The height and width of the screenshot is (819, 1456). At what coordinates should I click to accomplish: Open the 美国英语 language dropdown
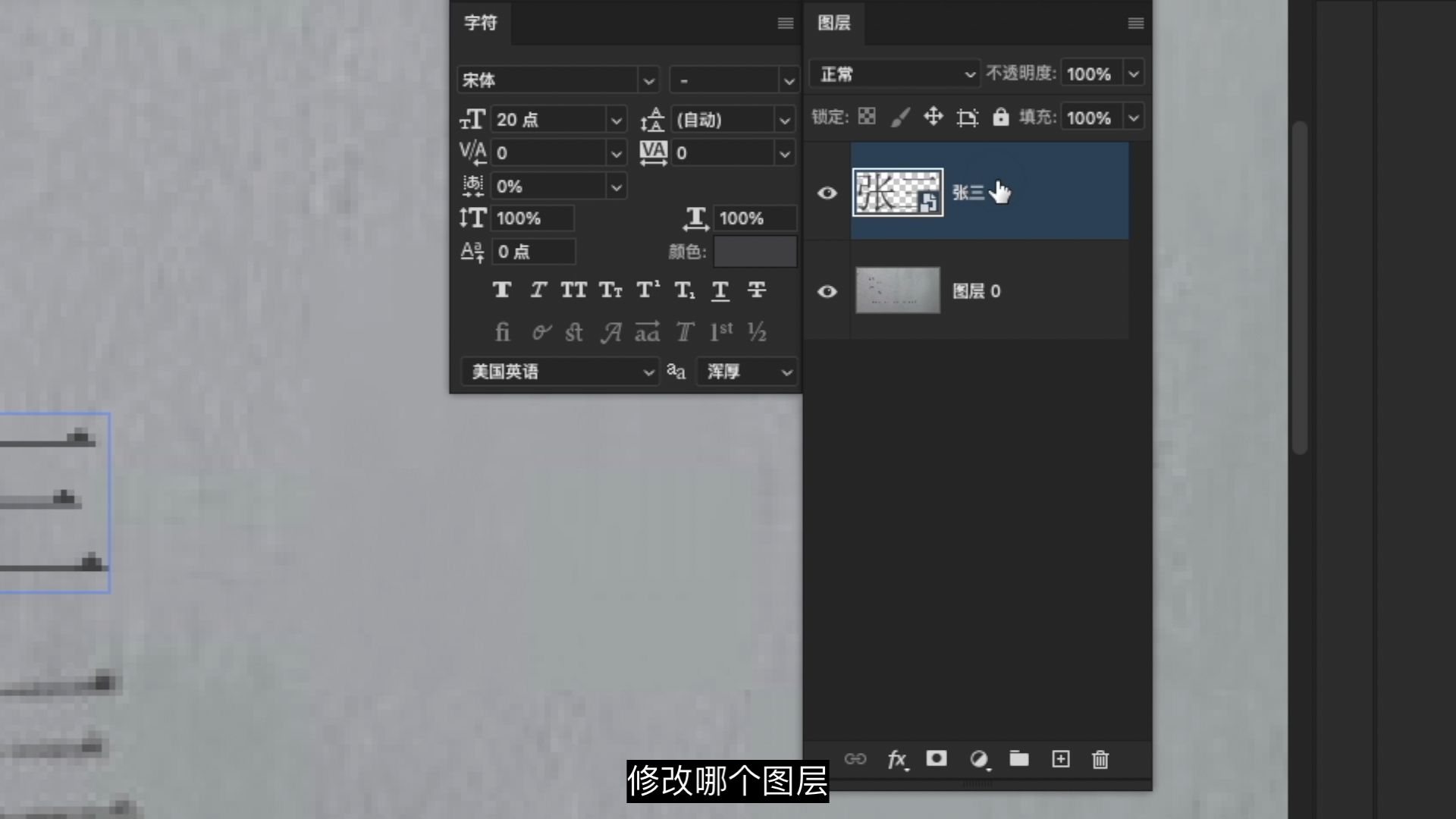point(560,372)
